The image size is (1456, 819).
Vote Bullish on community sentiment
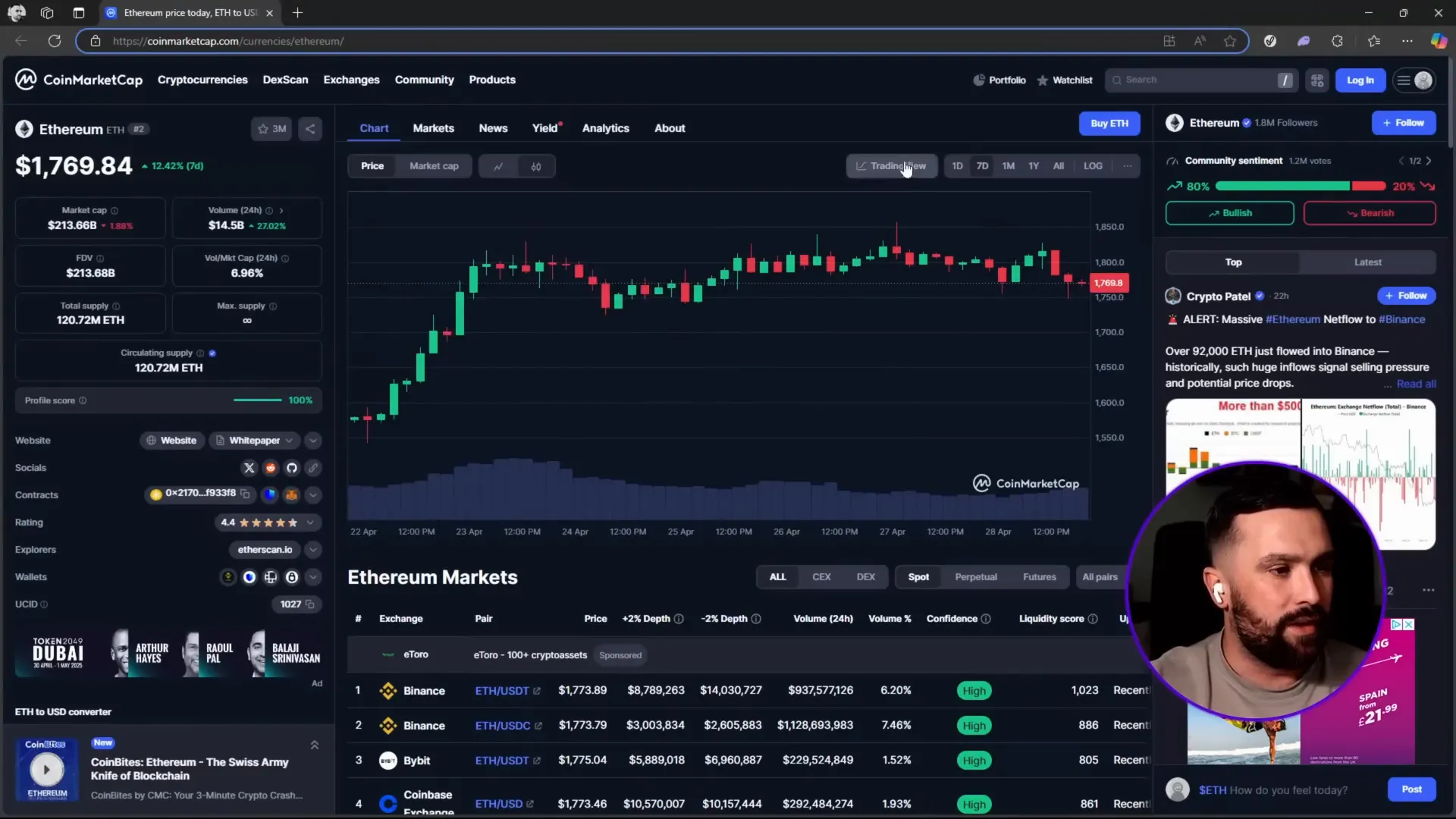coord(1229,213)
